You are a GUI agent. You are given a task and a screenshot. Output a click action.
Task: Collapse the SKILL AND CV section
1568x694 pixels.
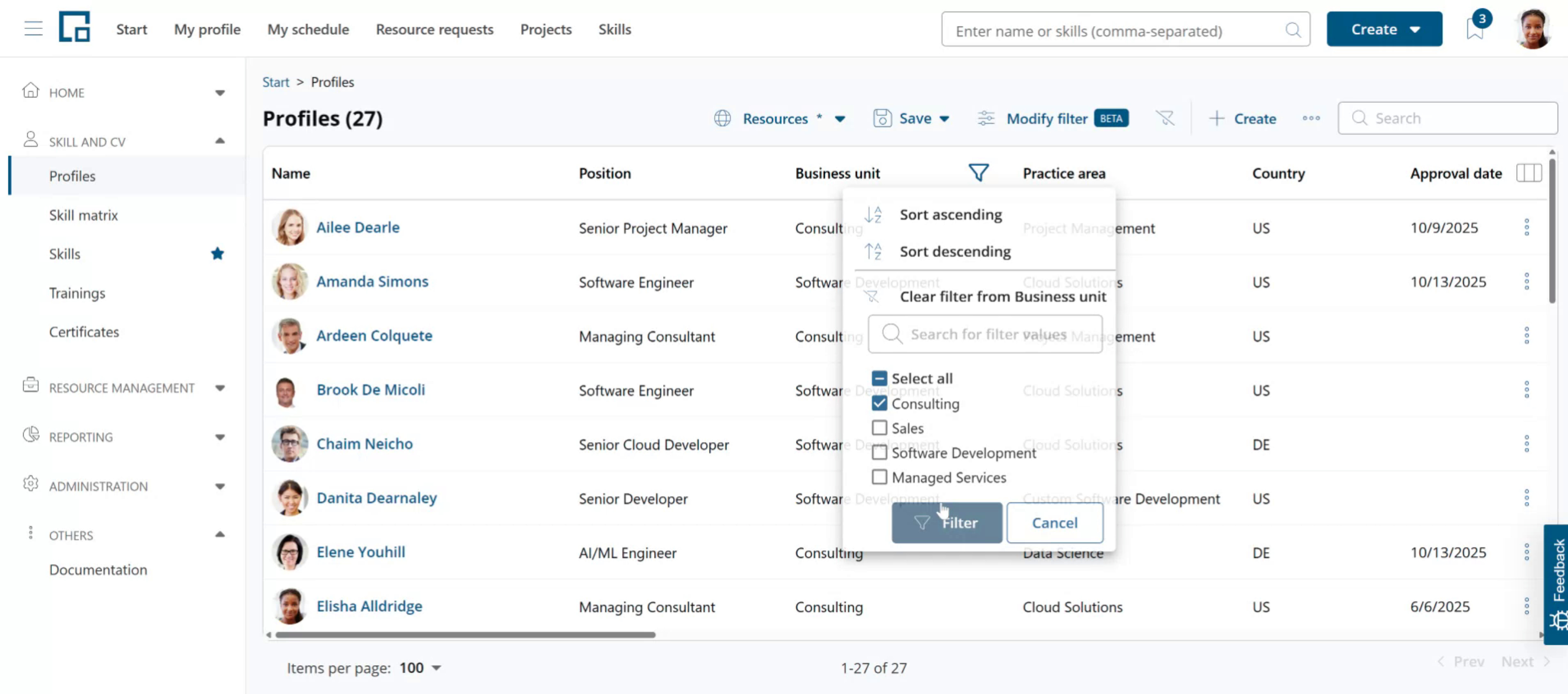(220, 141)
